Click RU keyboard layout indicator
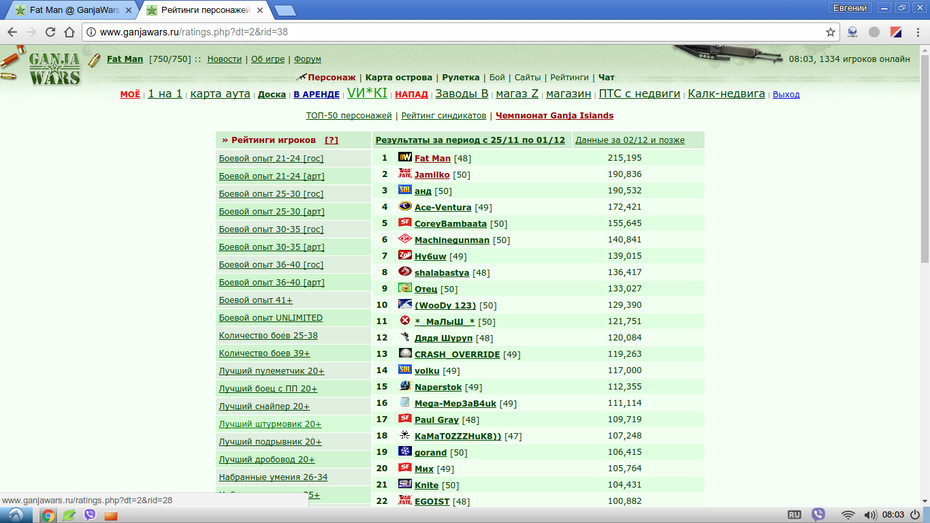 pyautogui.click(x=794, y=515)
